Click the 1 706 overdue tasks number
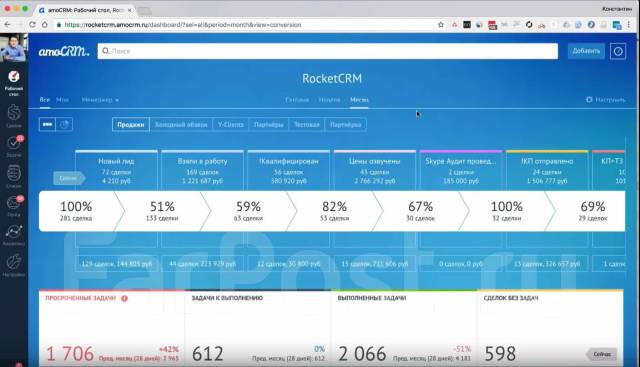 click(x=70, y=354)
